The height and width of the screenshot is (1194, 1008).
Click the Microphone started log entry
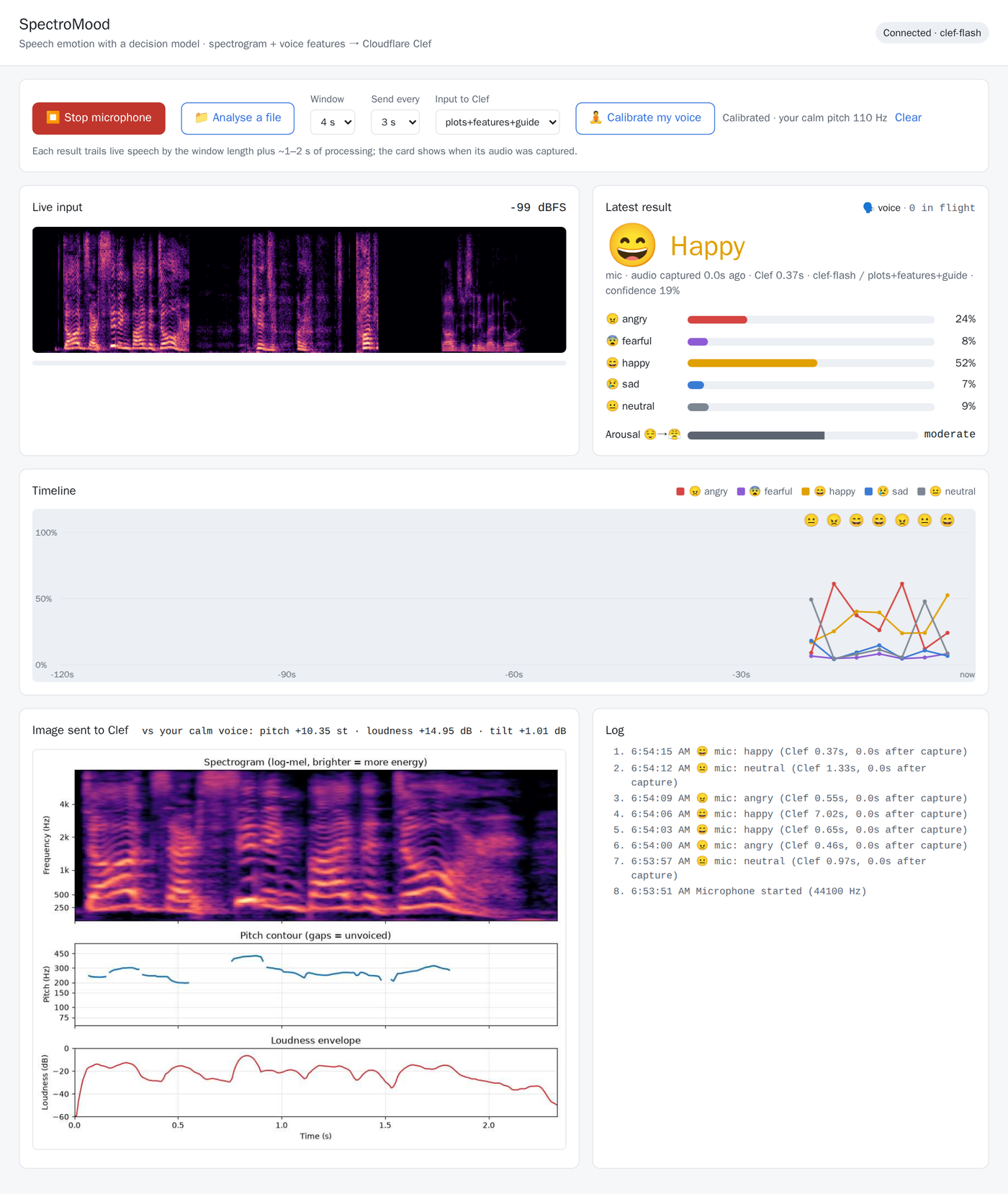[749, 892]
